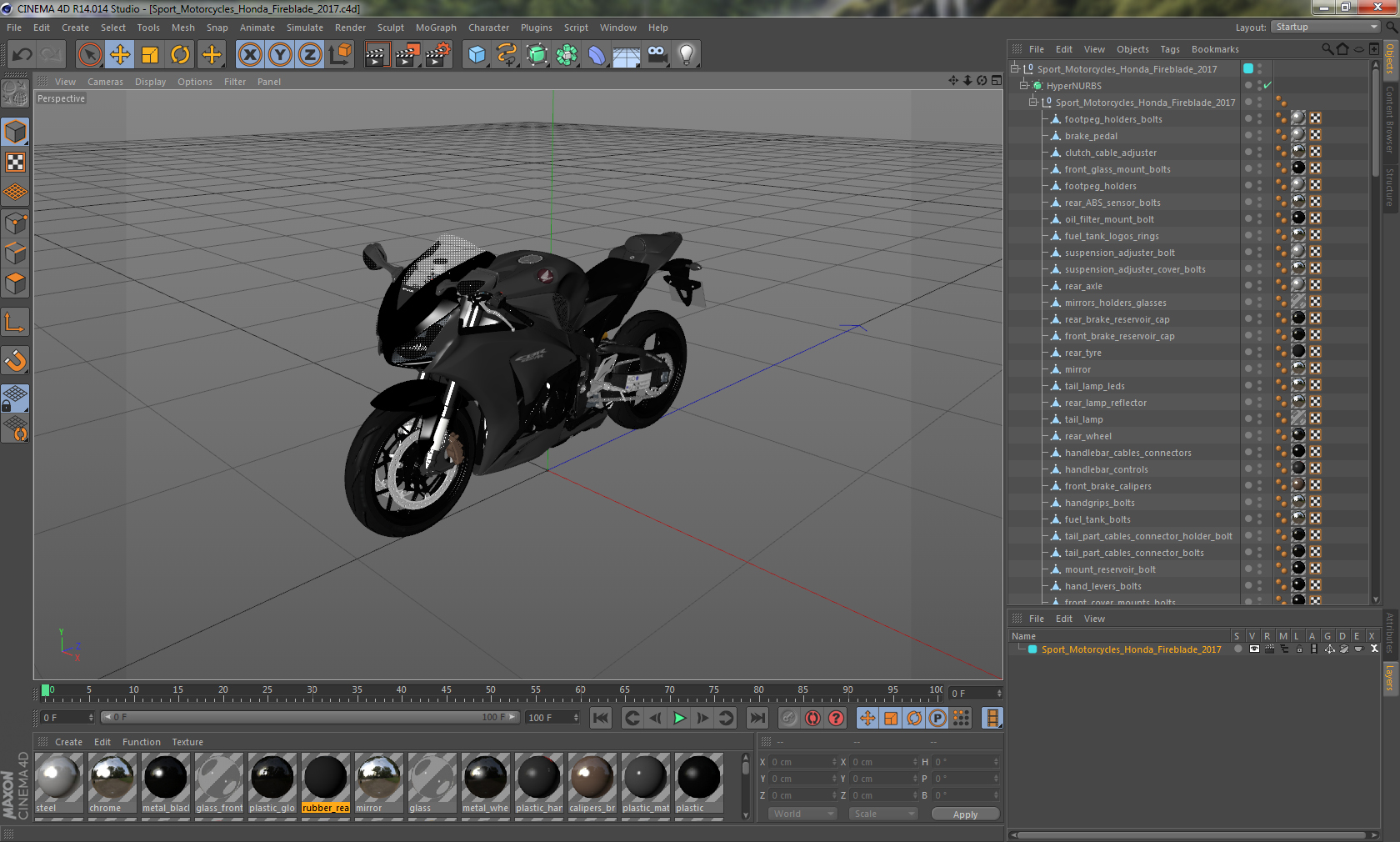Go to end of animation
The image size is (1400, 842).
tap(757, 718)
